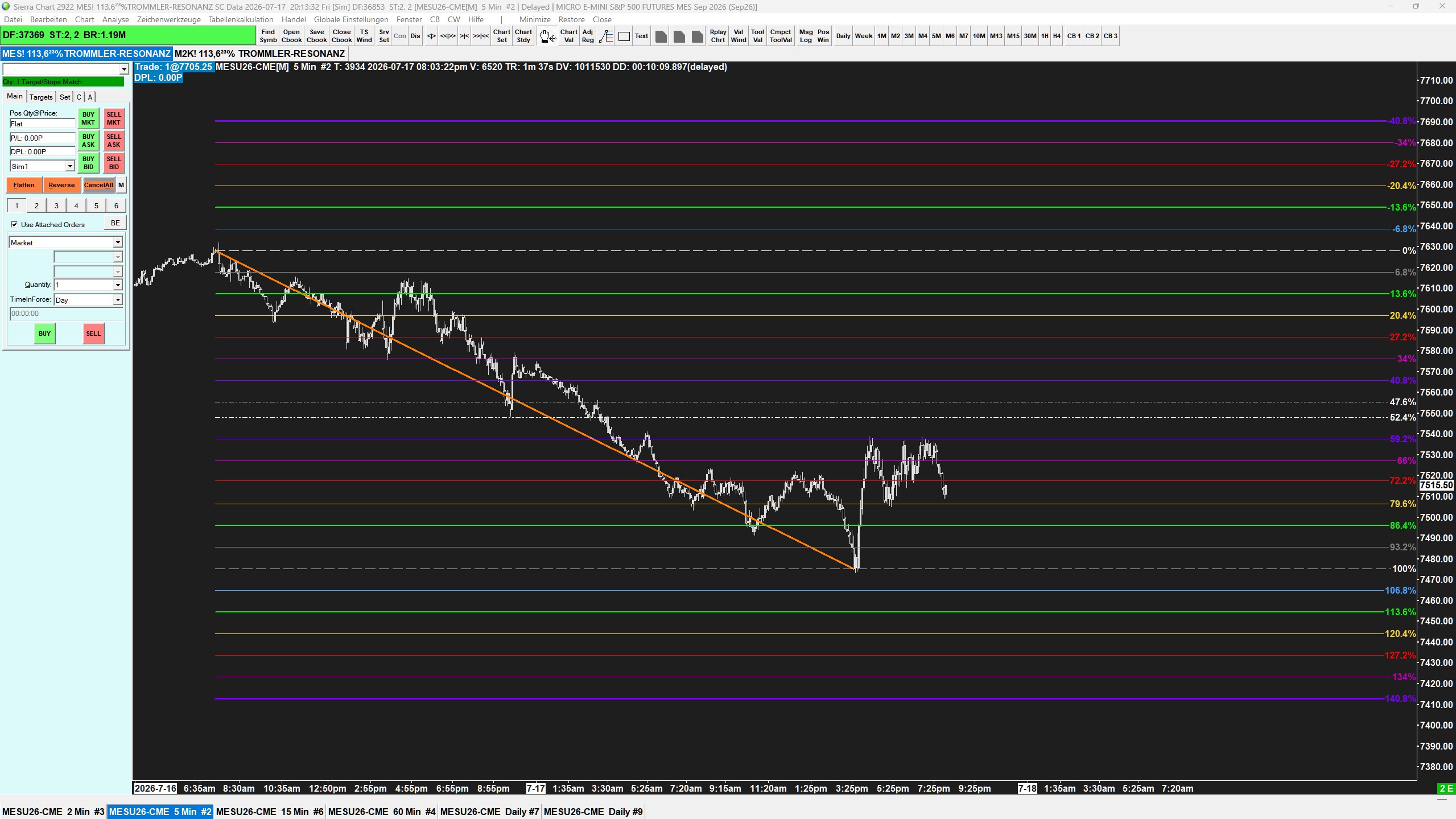Open the Globale Einstellungen menu

(x=350, y=19)
